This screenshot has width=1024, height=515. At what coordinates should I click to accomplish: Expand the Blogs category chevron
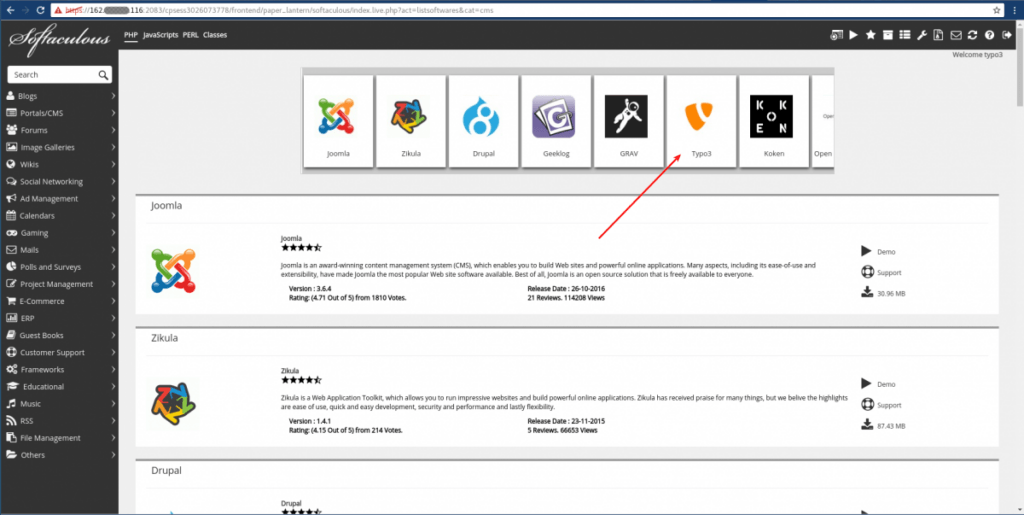point(114,96)
